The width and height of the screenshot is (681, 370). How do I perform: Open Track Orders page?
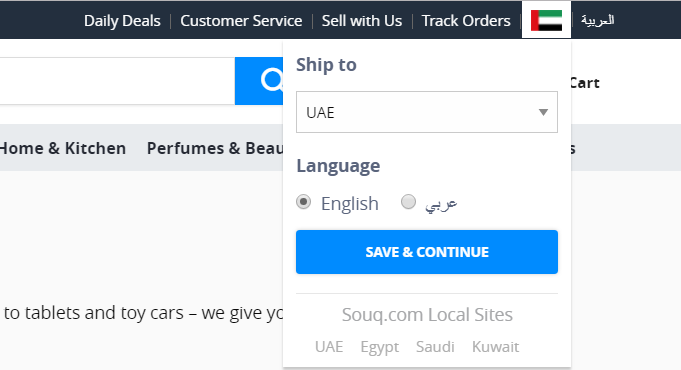click(x=466, y=21)
